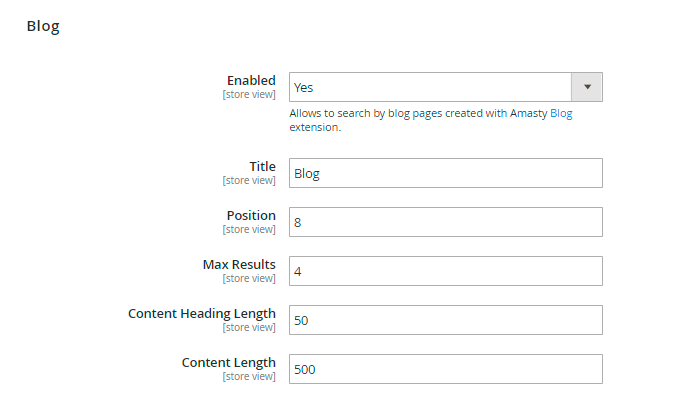Click the Title field label
This screenshot has width=676, height=412.
pos(262,166)
